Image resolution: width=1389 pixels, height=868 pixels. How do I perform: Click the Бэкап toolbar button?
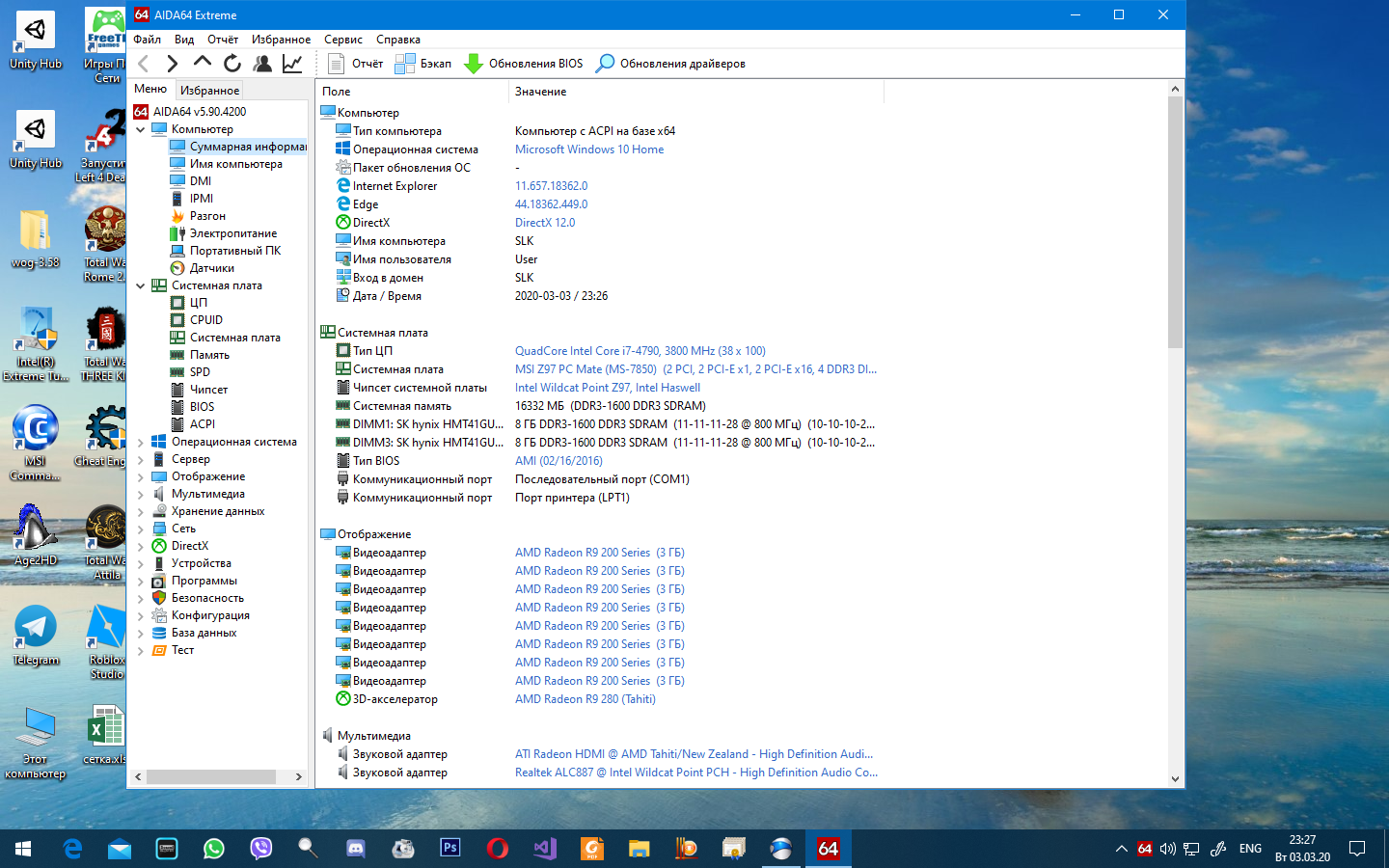pyautogui.click(x=423, y=64)
